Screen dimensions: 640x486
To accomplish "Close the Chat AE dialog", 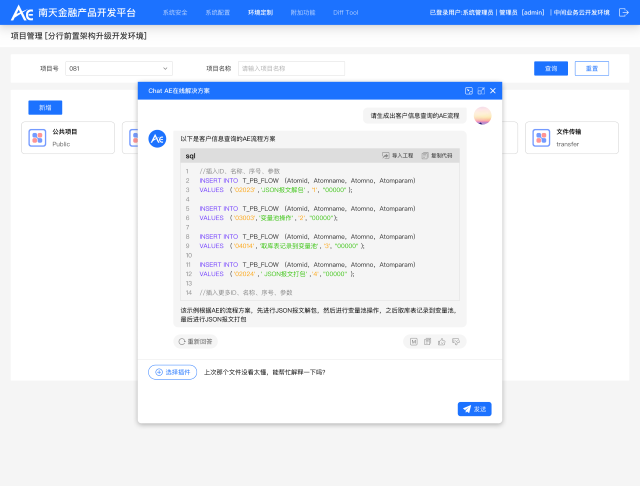I will click(493, 90).
